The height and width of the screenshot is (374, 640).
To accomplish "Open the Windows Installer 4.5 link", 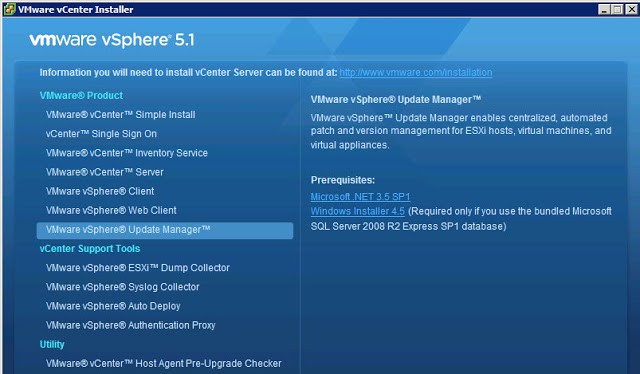I will 358,211.
